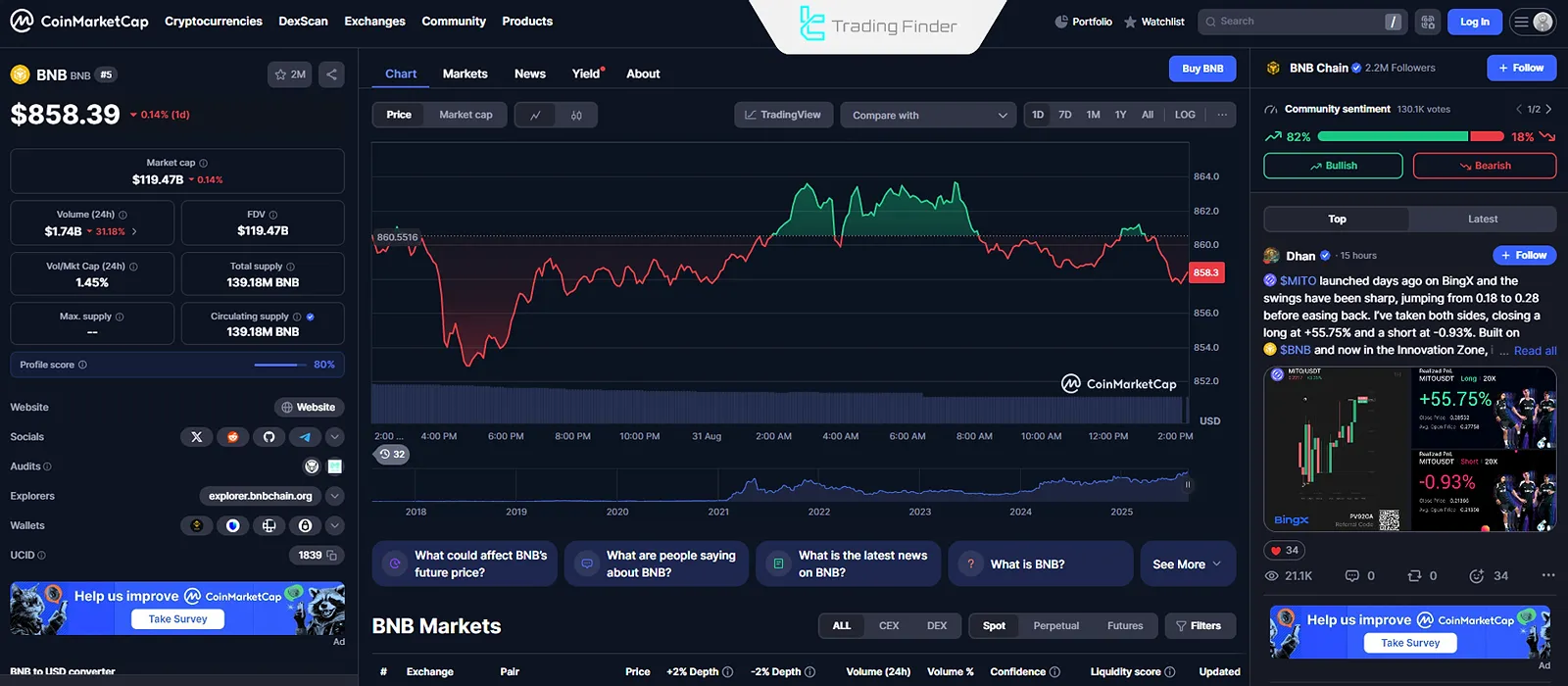This screenshot has height=686, width=1568.
Task: Open the Trust Wallet shield icon
Action: point(233,526)
